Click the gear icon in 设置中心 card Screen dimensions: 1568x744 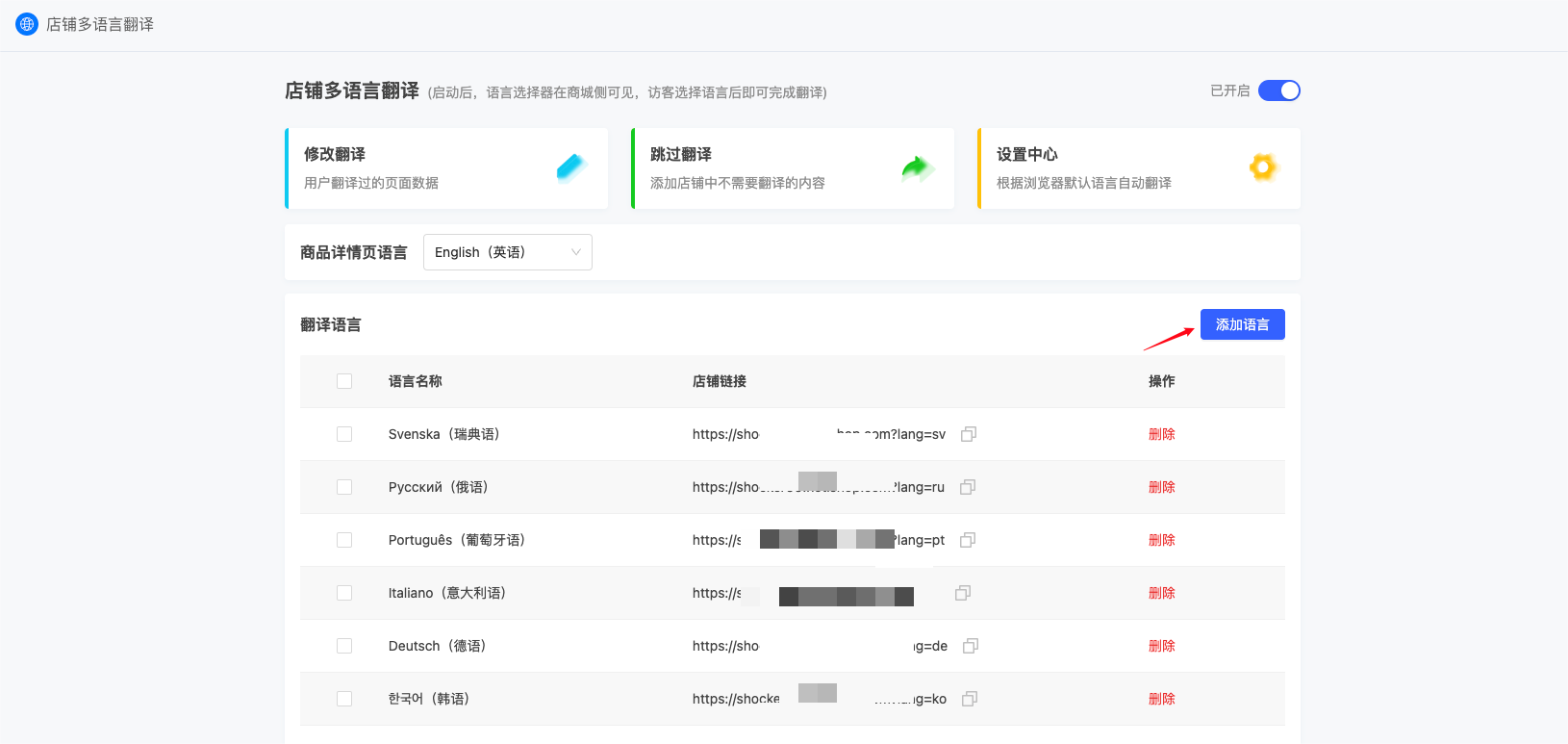point(1262,167)
